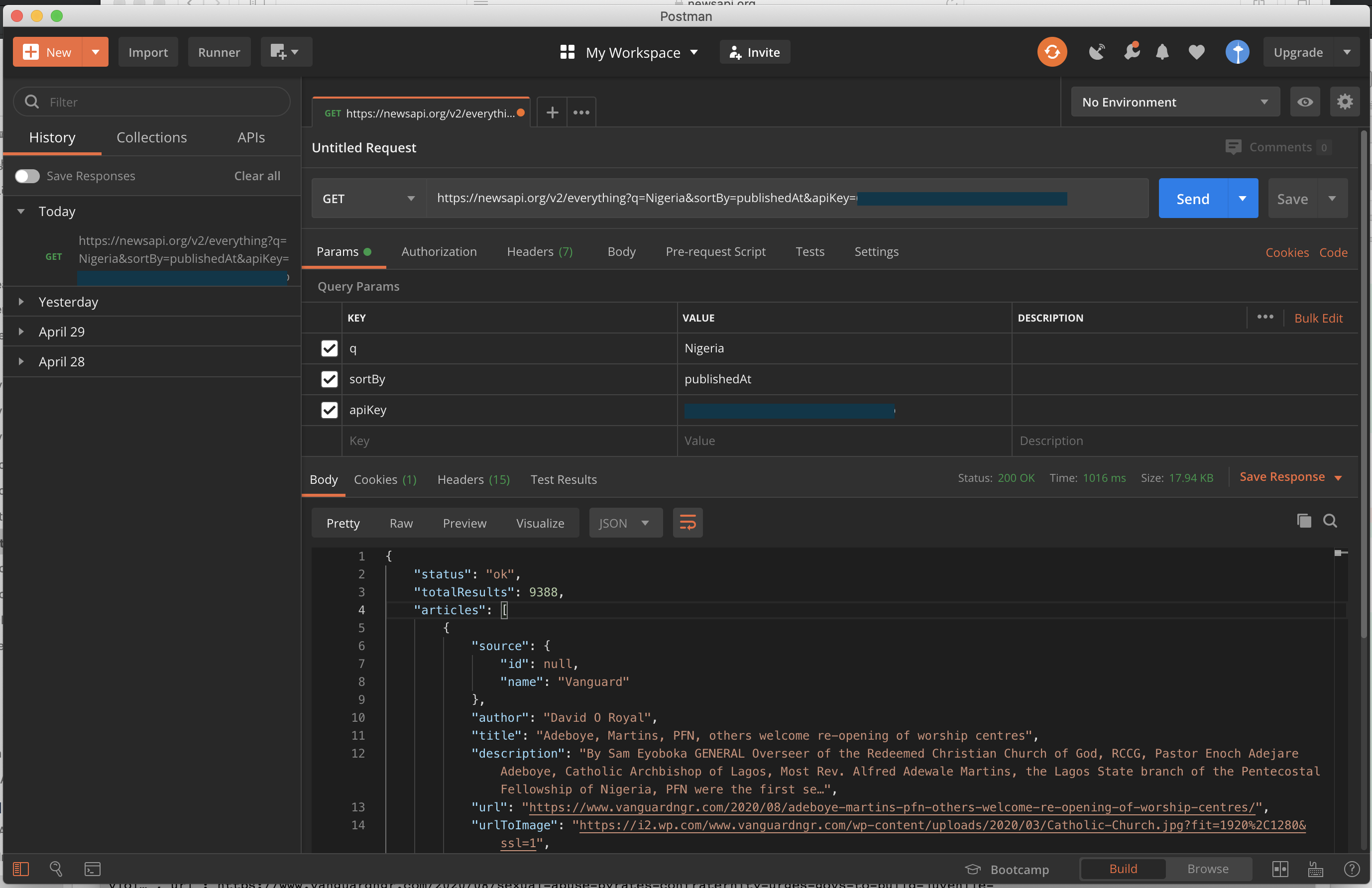This screenshot has width=1372, height=888.
Task: Uncheck the apiKey query parameter
Action: pyautogui.click(x=329, y=410)
